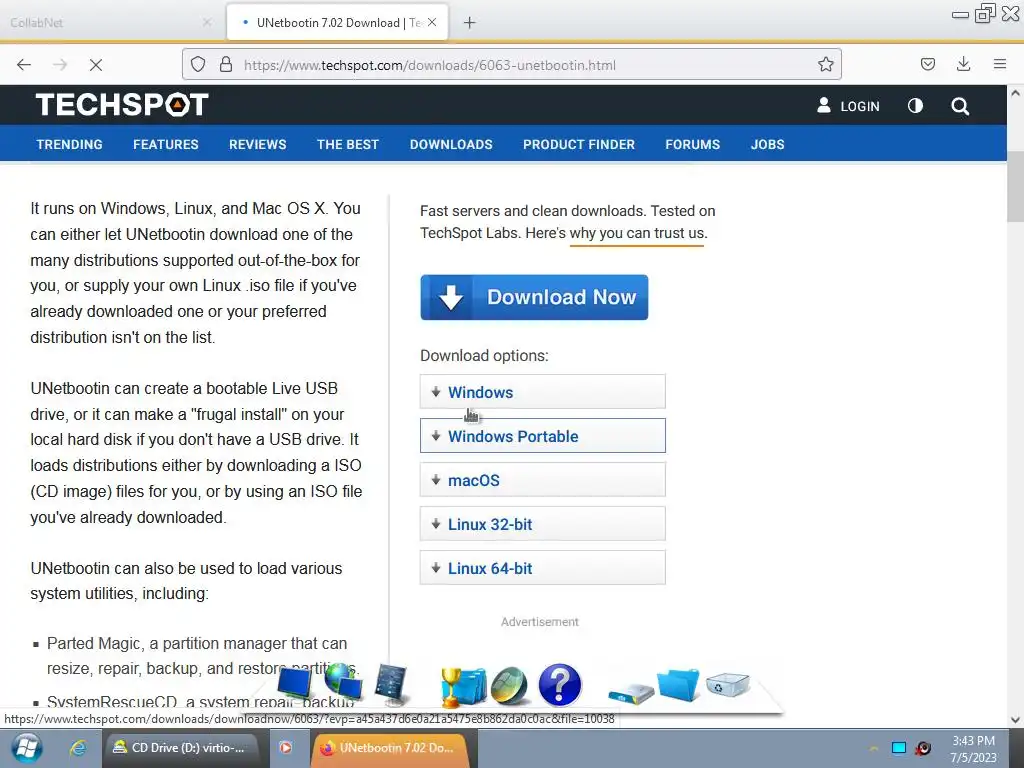Launch Internet Explorer from the taskbar

point(78,748)
